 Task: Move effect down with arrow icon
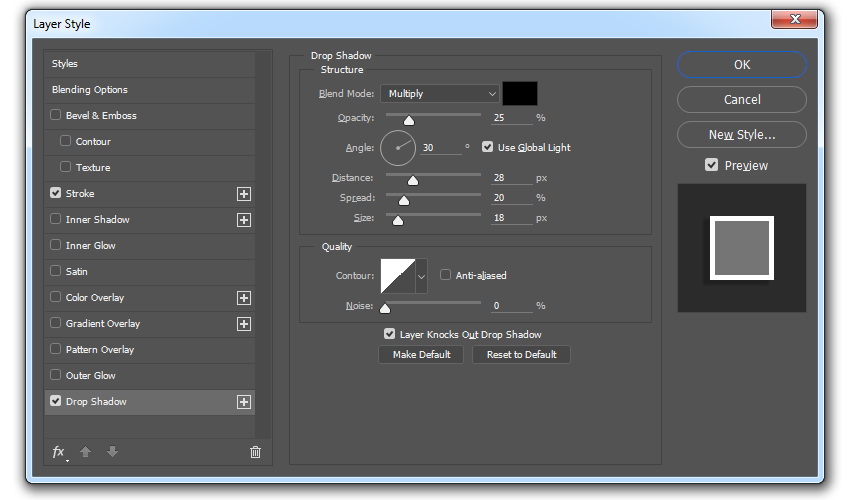(x=112, y=452)
